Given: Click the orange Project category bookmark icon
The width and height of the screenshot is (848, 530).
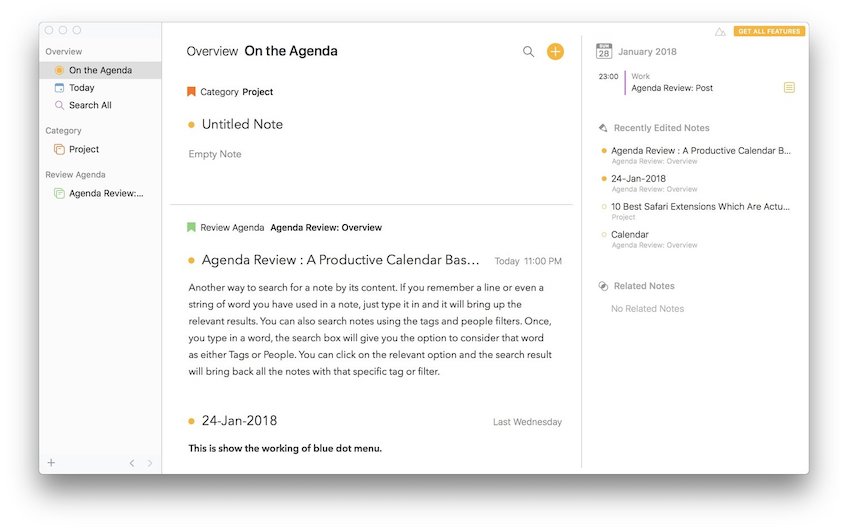Looking at the screenshot, I should (191, 92).
